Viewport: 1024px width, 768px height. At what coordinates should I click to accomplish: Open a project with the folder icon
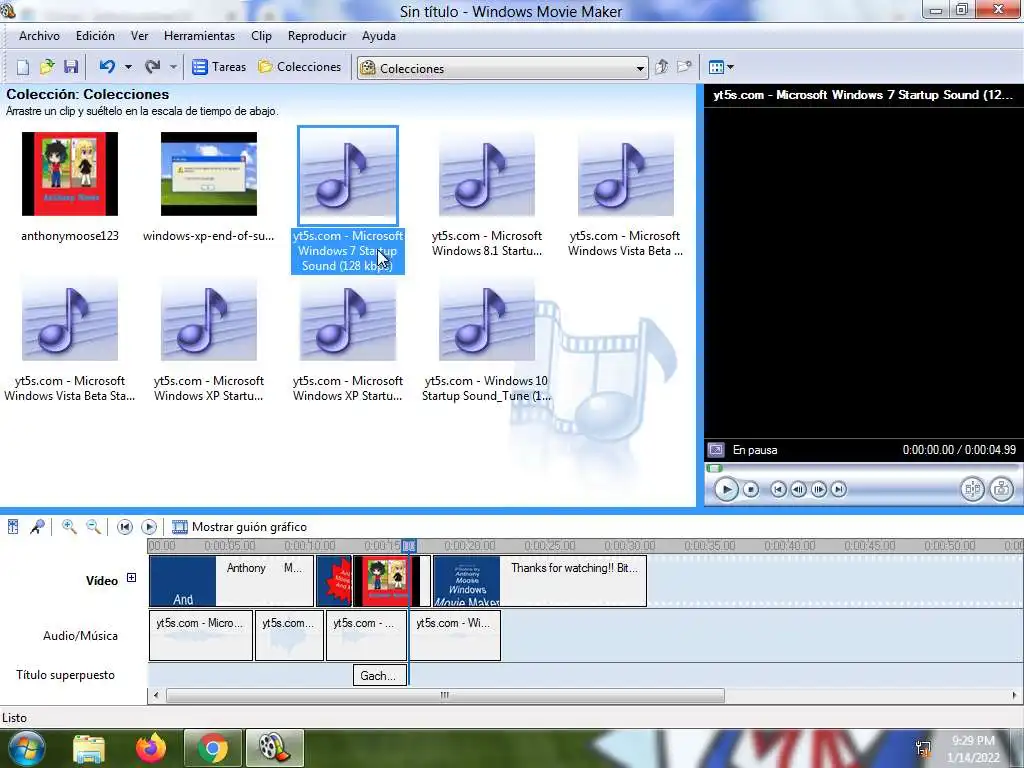(x=47, y=67)
